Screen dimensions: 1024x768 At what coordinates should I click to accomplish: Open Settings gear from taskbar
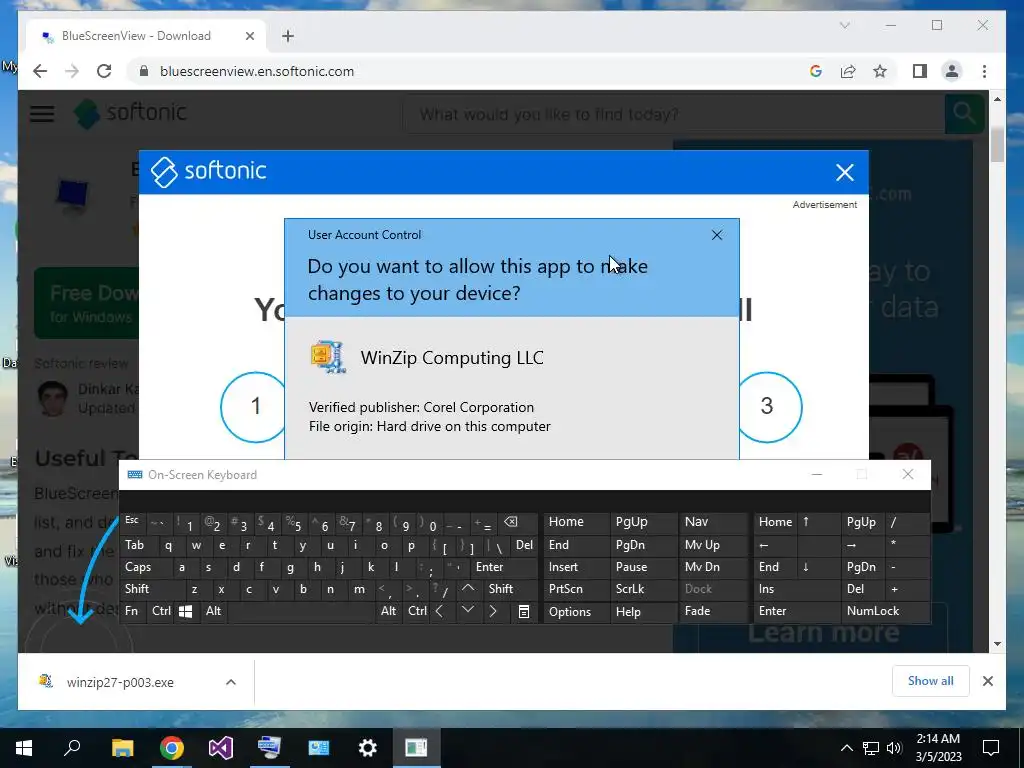coord(368,748)
